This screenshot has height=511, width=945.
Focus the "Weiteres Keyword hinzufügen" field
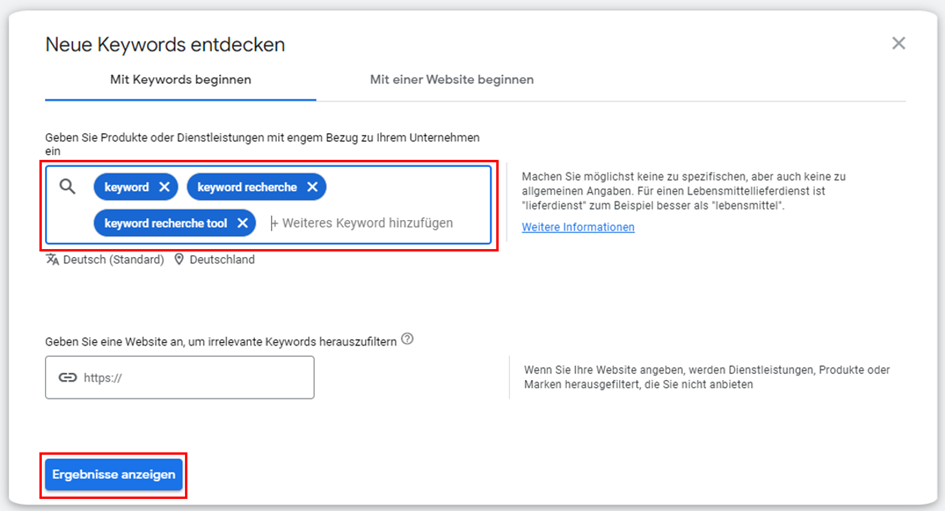[367, 223]
